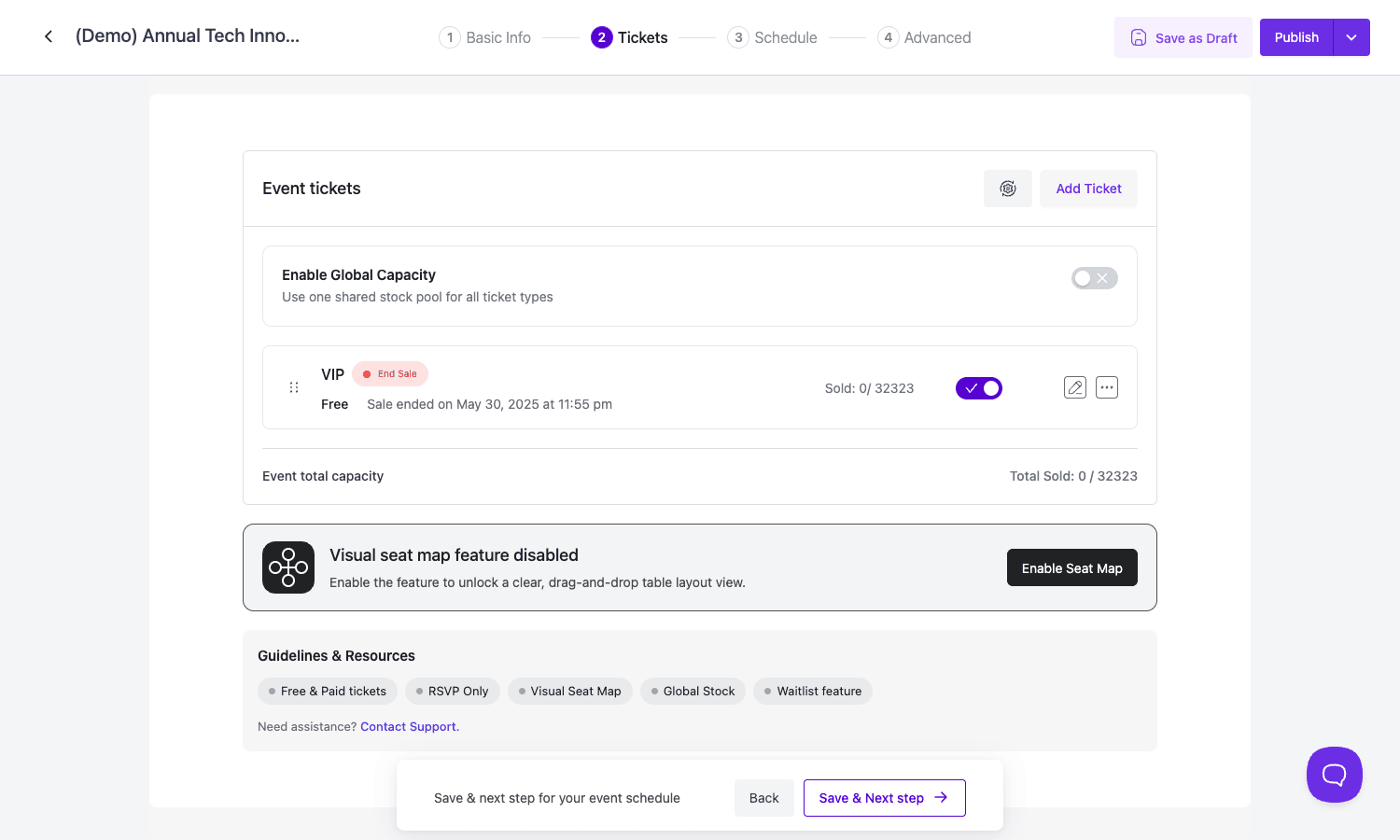Go to Basic Info step
The height and width of the screenshot is (840, 1400).
coord(485,37)
